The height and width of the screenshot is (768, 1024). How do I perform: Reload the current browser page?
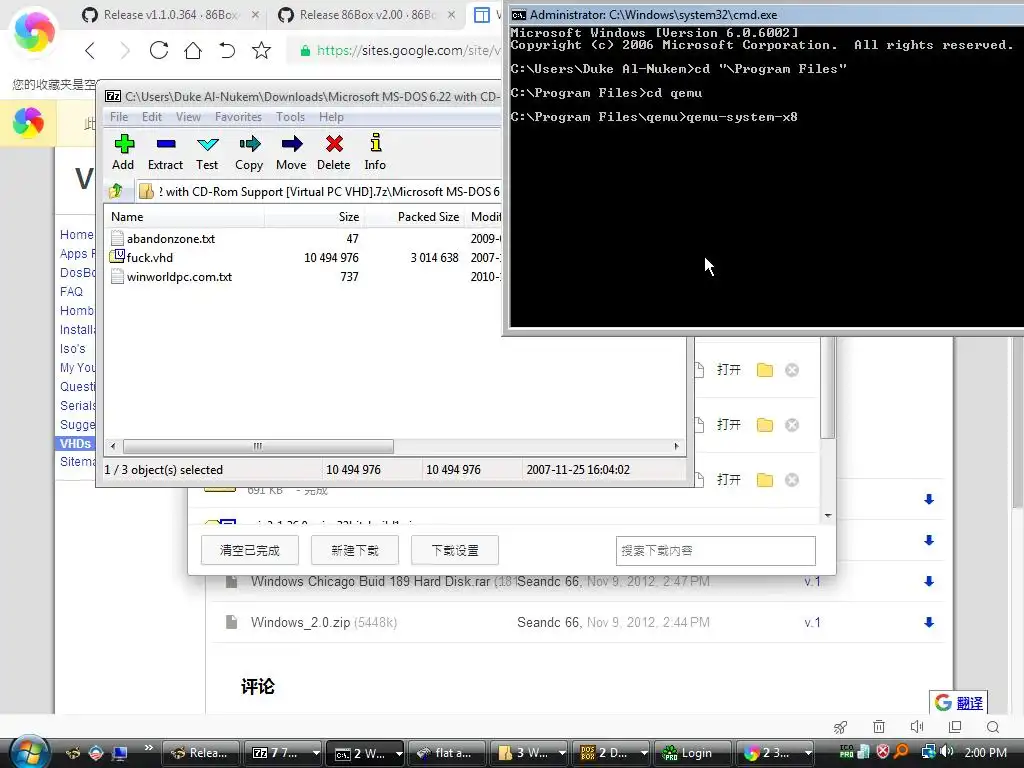[x=159, y=50]
